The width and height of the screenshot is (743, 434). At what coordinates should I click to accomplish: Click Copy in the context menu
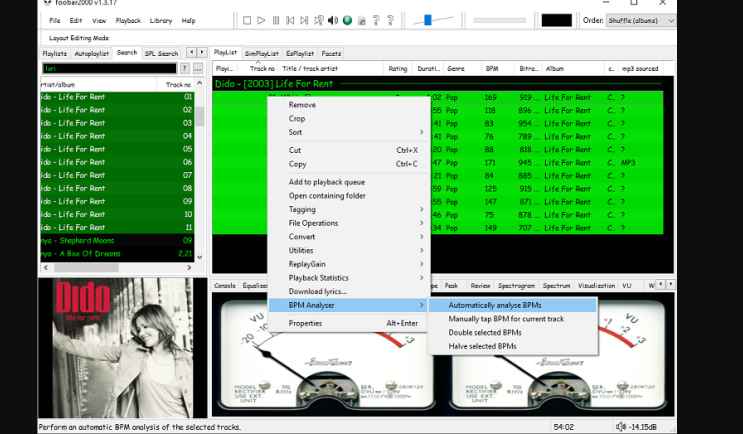350,164
